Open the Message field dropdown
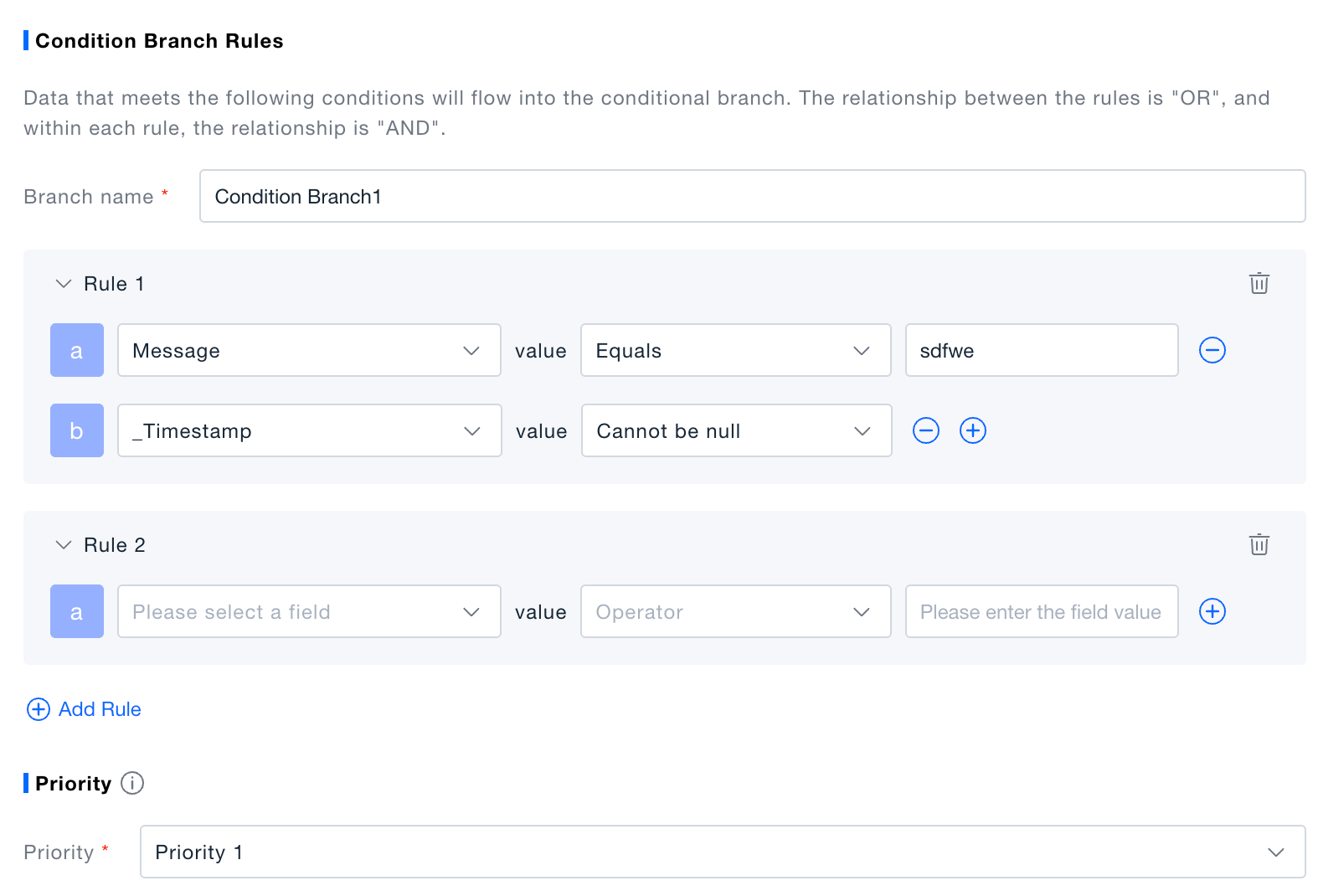The image size is (1318, 896). 309,350
